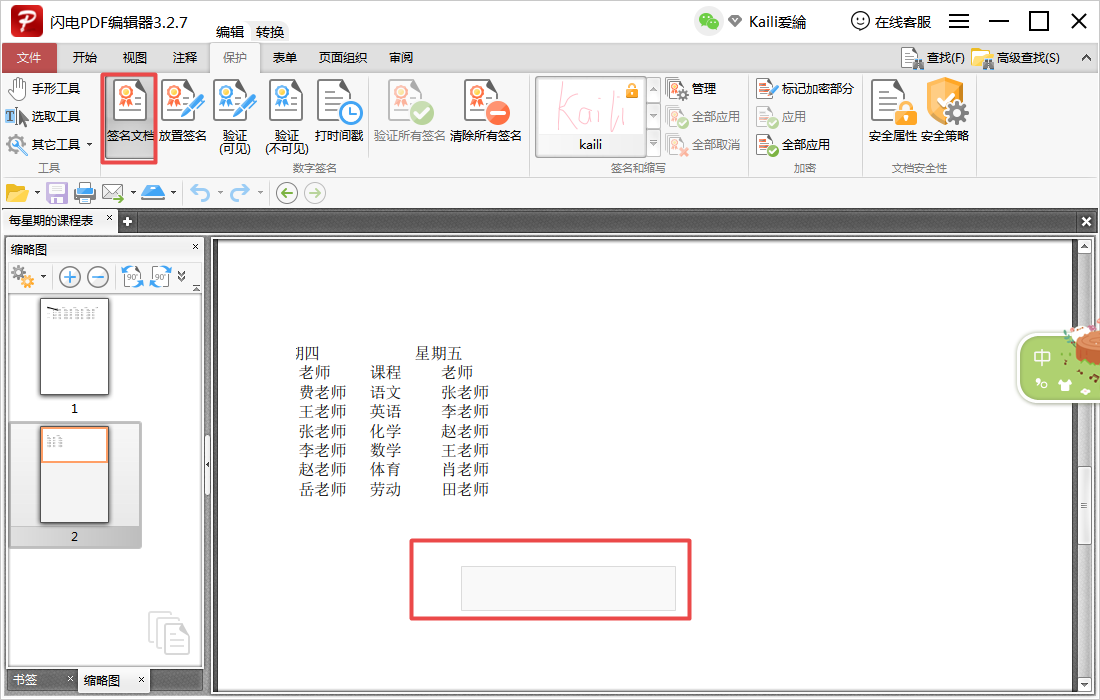
Task: Click the WeChat icon in title bar
Action: click(x=709, y=22)
